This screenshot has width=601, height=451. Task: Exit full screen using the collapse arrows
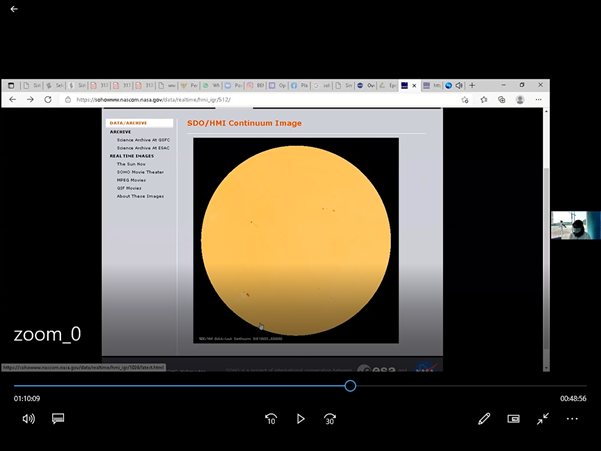(543, 419)
